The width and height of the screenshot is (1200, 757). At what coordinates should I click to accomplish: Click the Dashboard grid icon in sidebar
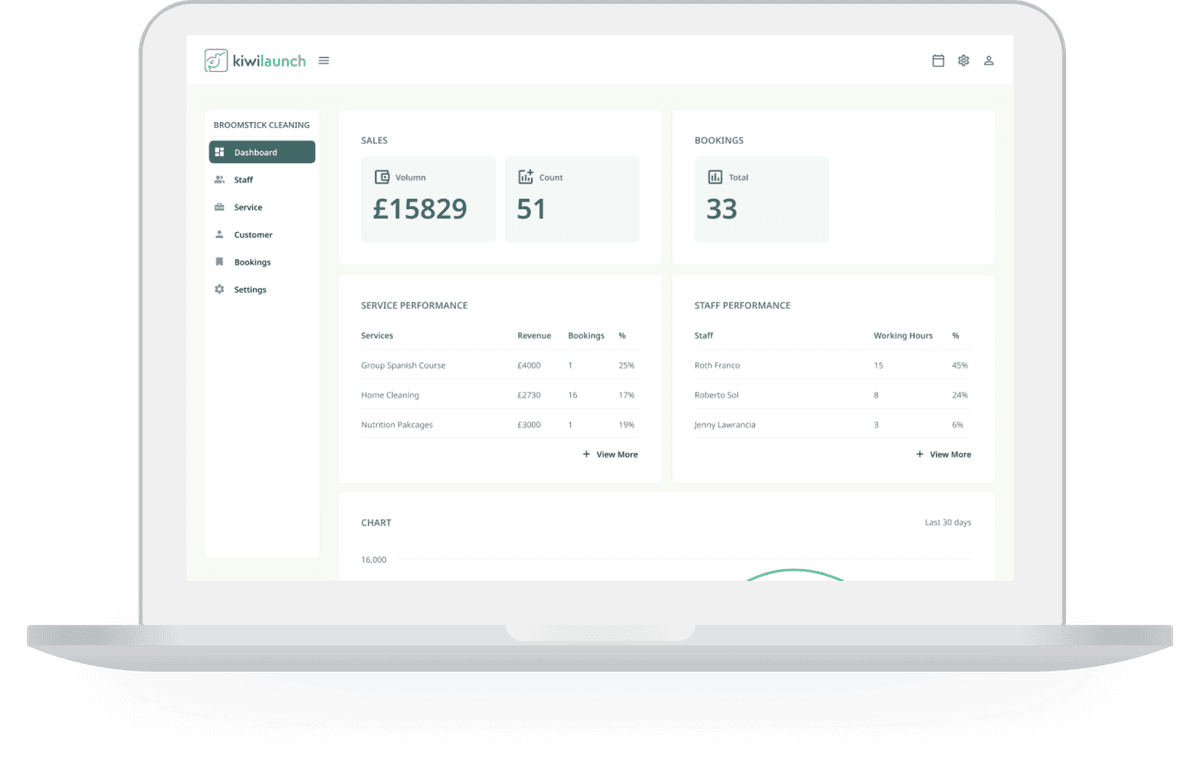(220, 152)
